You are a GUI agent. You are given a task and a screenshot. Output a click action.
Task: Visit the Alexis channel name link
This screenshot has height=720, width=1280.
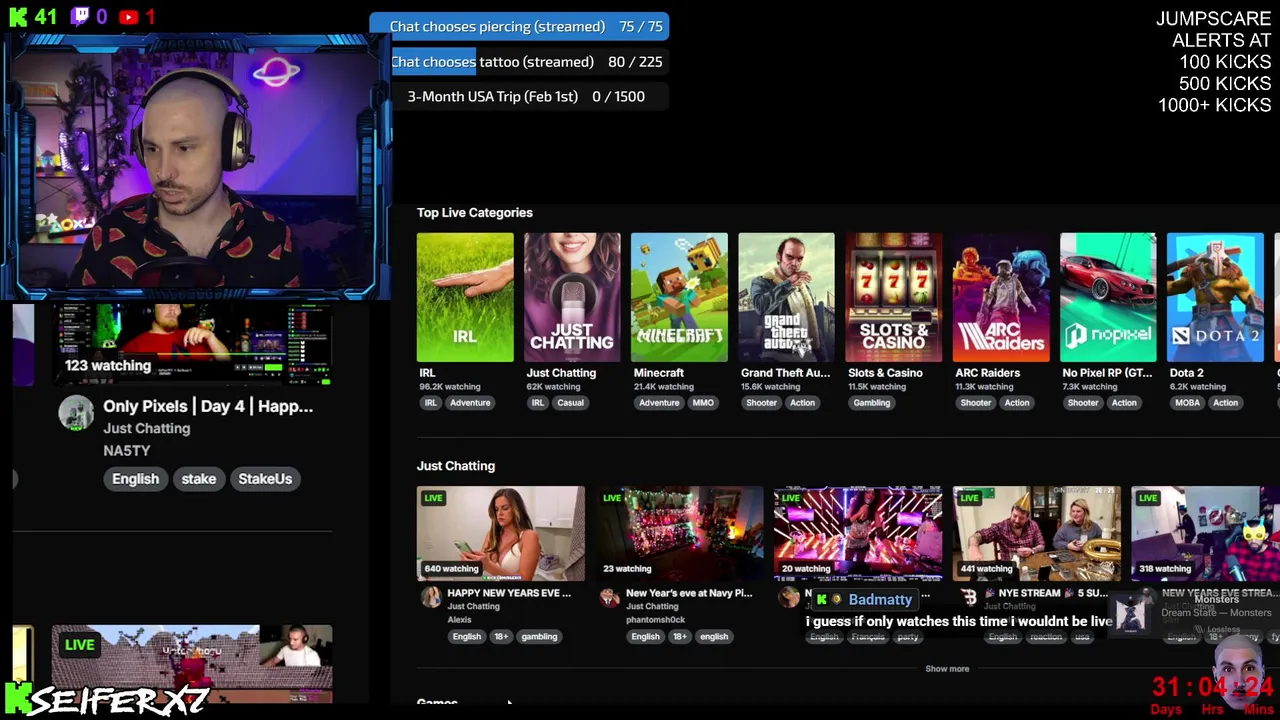(x=459, y=620)
